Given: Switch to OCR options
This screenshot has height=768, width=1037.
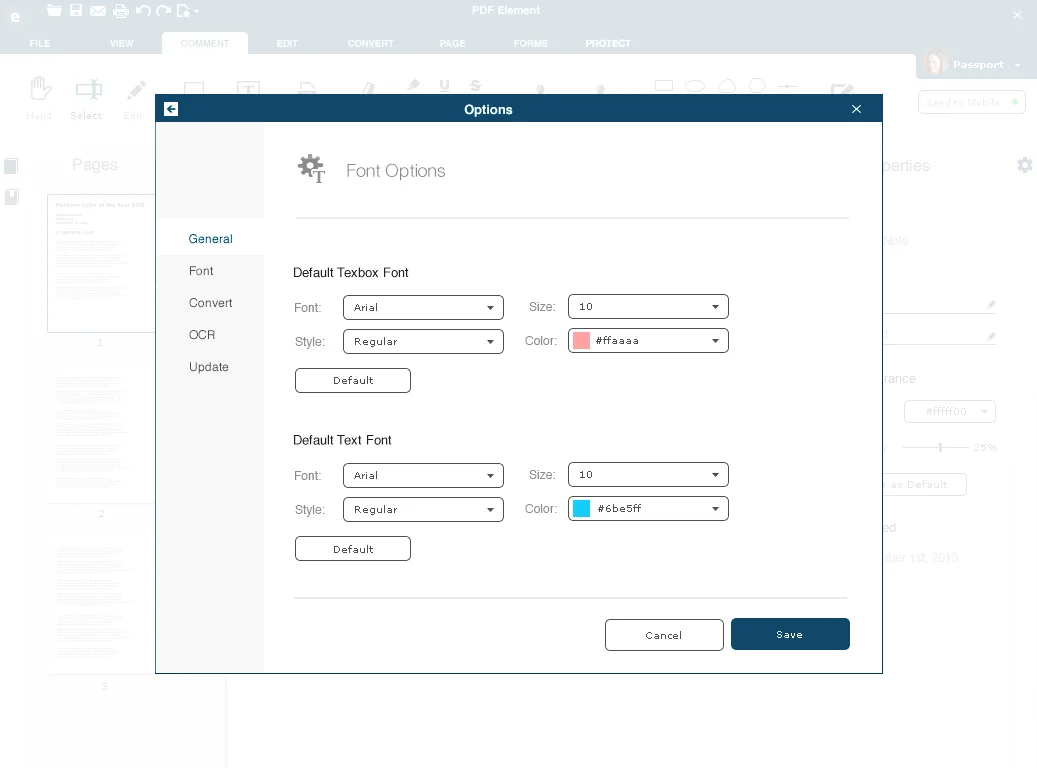Looking at the screenshot, I should [x=202, y=335].
